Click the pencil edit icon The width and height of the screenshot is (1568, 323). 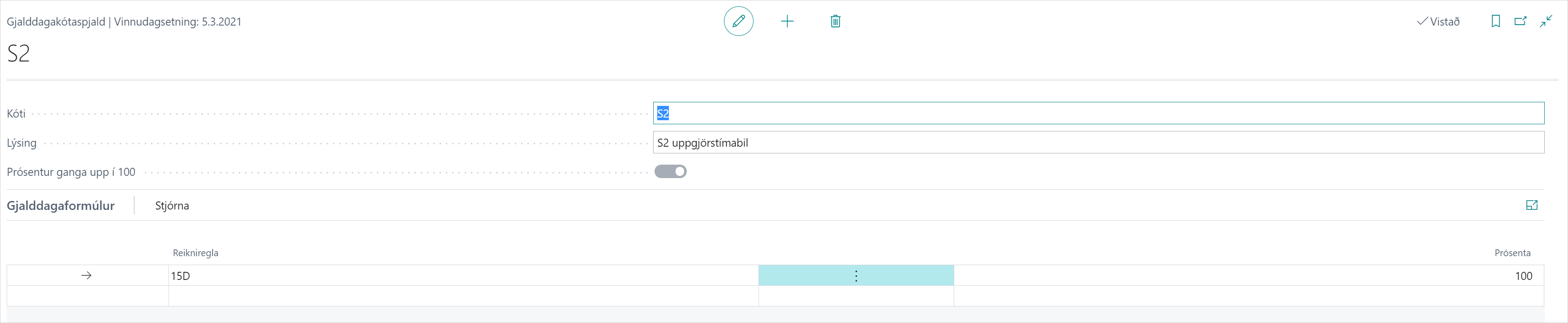click(x=738, y=22)
